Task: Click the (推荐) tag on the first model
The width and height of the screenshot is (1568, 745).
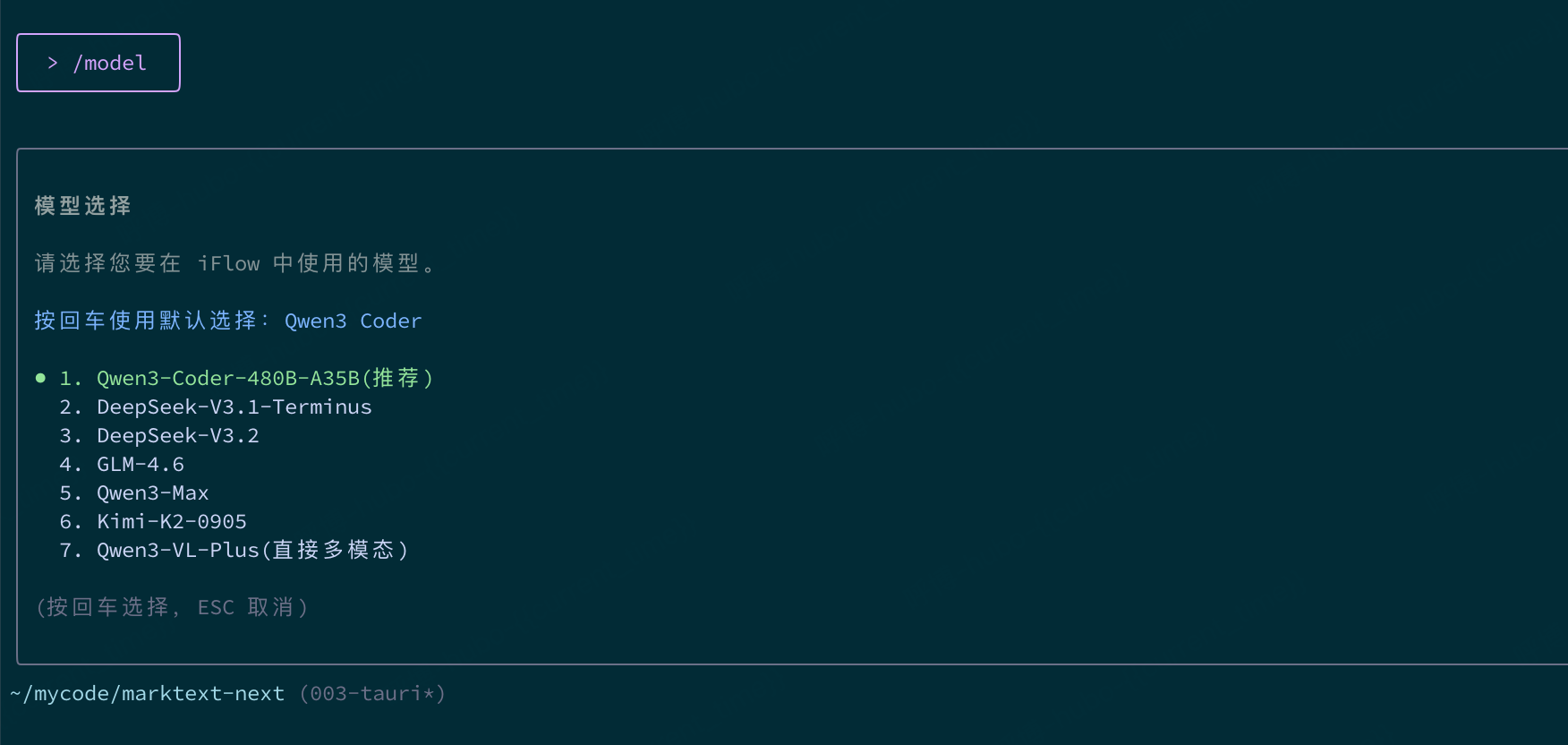Action: (397, 378)
